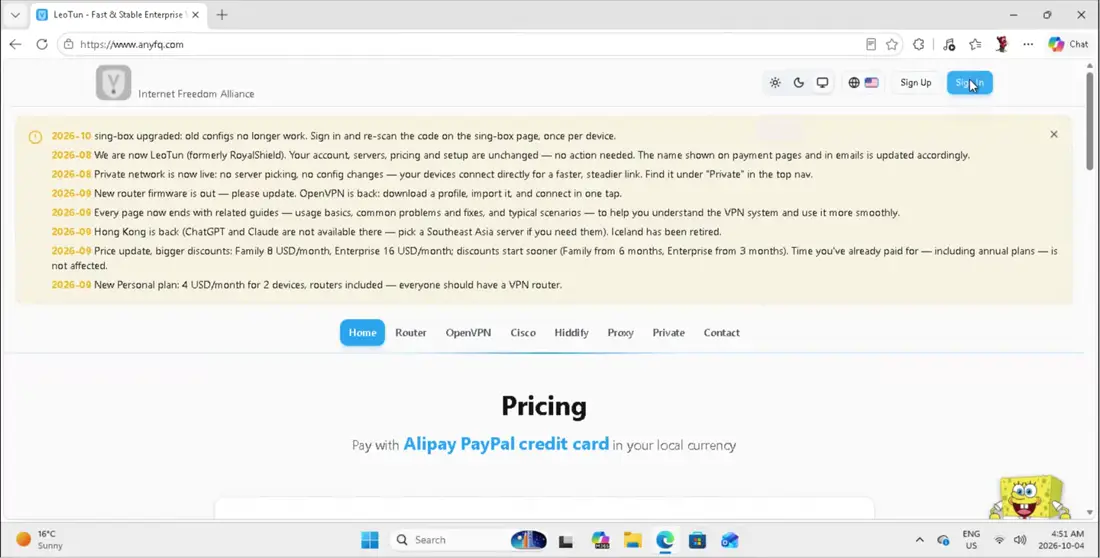Open File Explorer from taskbar
The image size is (1100, 558).
tap(633, 540)
